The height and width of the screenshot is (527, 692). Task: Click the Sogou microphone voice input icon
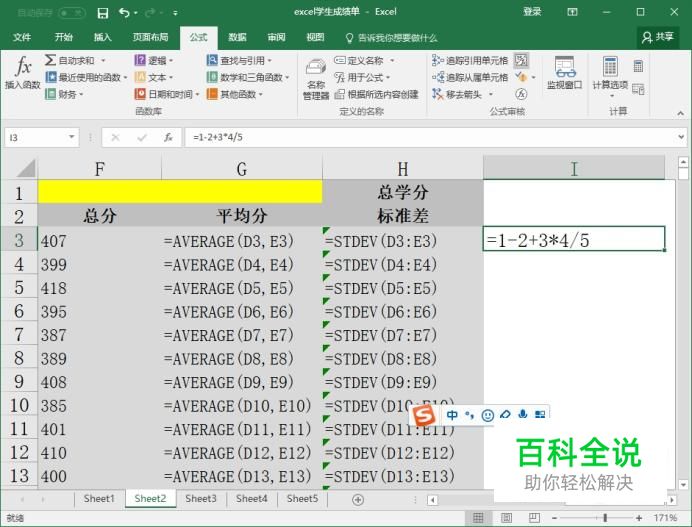click(x=523, y=414)
